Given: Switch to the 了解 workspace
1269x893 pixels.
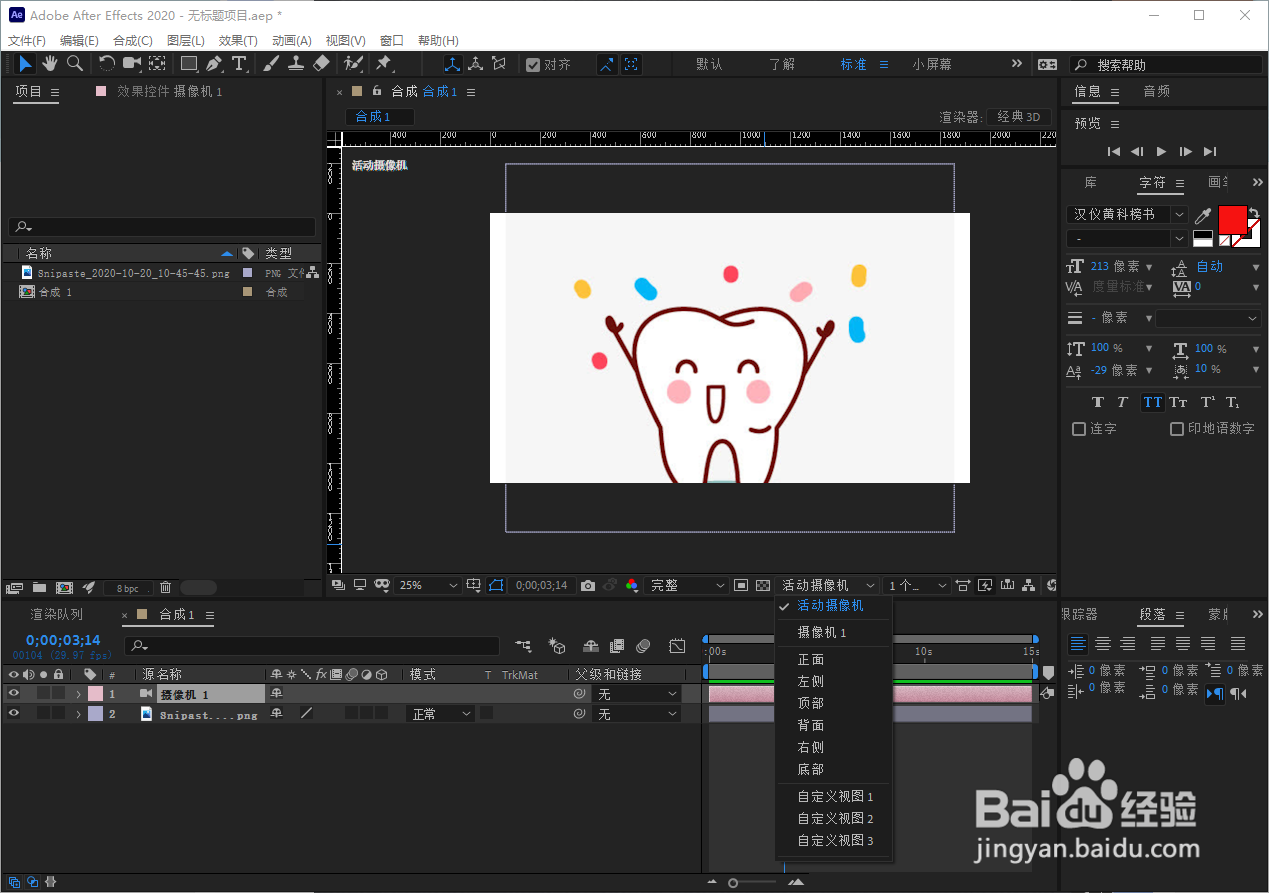Looking at the screenshot, I should [x=782, y=64].
